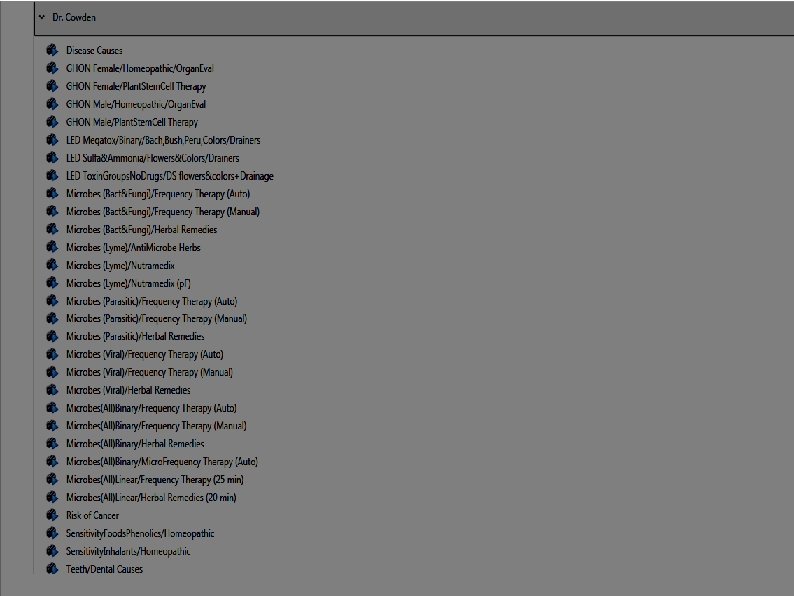The width and height of the screenshot is (794, 596).
Task: Open GHON Male/PlantStemCell Therapy
Action: 132,122
